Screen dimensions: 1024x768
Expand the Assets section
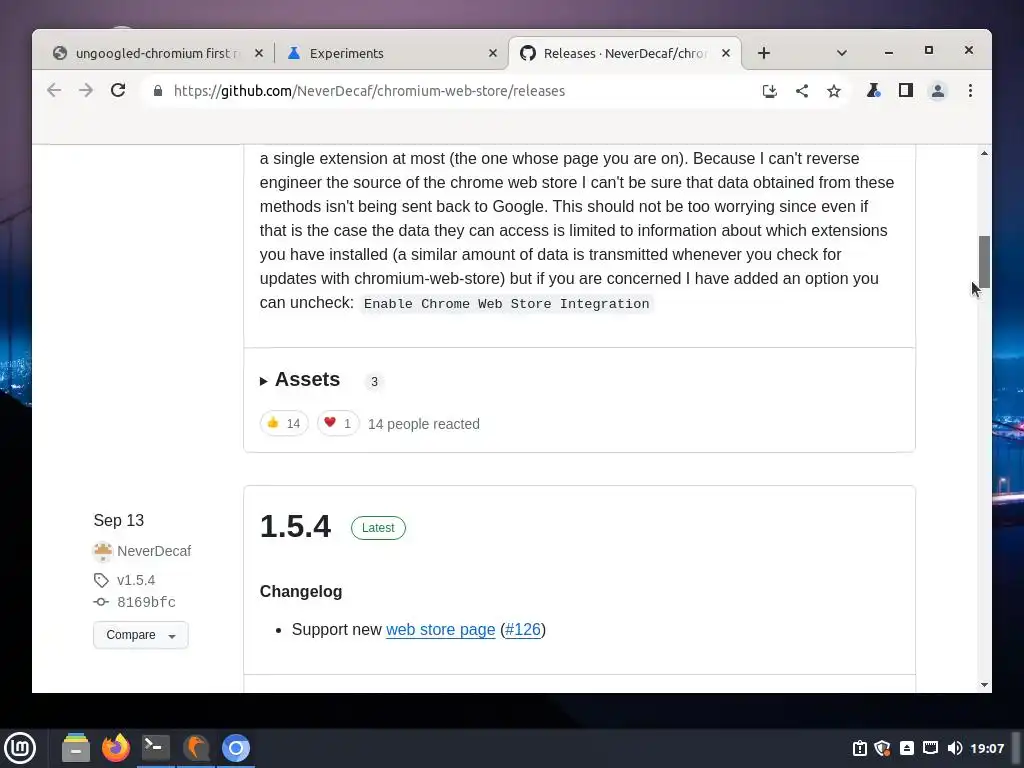(x=300, y=379)
